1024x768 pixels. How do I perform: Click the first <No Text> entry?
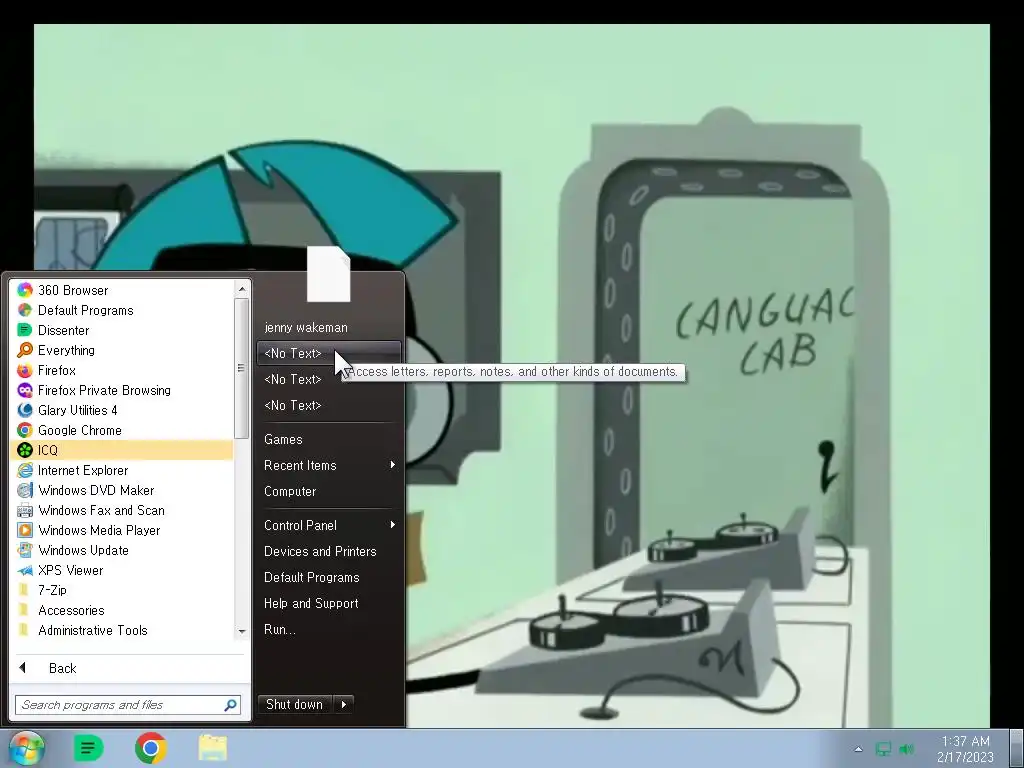coord(328,353)
